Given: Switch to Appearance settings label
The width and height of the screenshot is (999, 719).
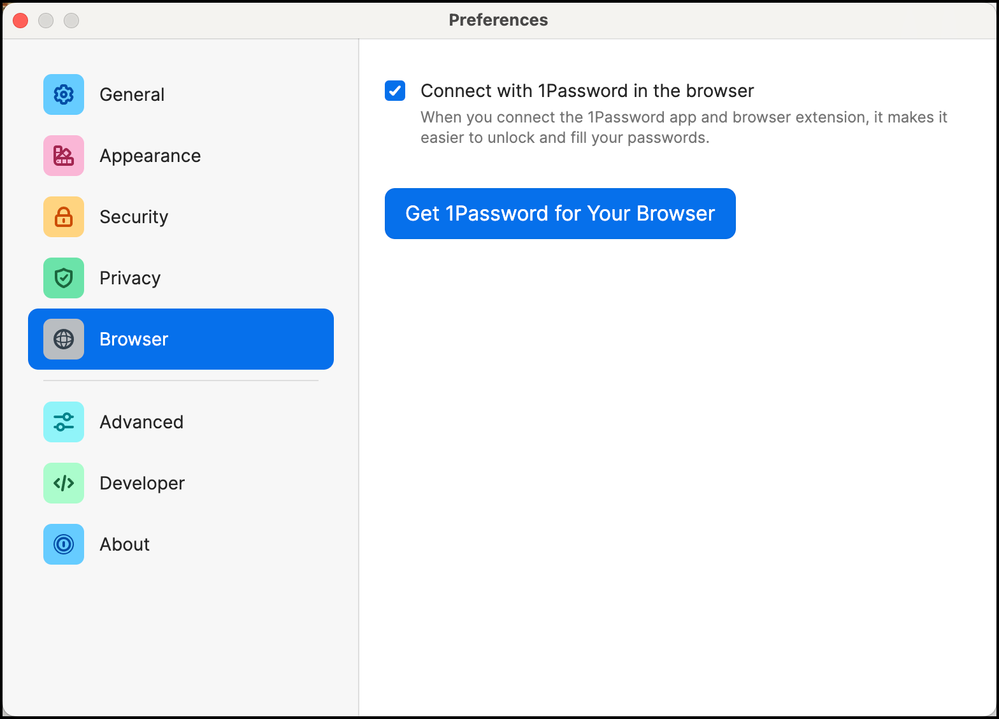Looking at the screenshot, I should click(150, 156).
